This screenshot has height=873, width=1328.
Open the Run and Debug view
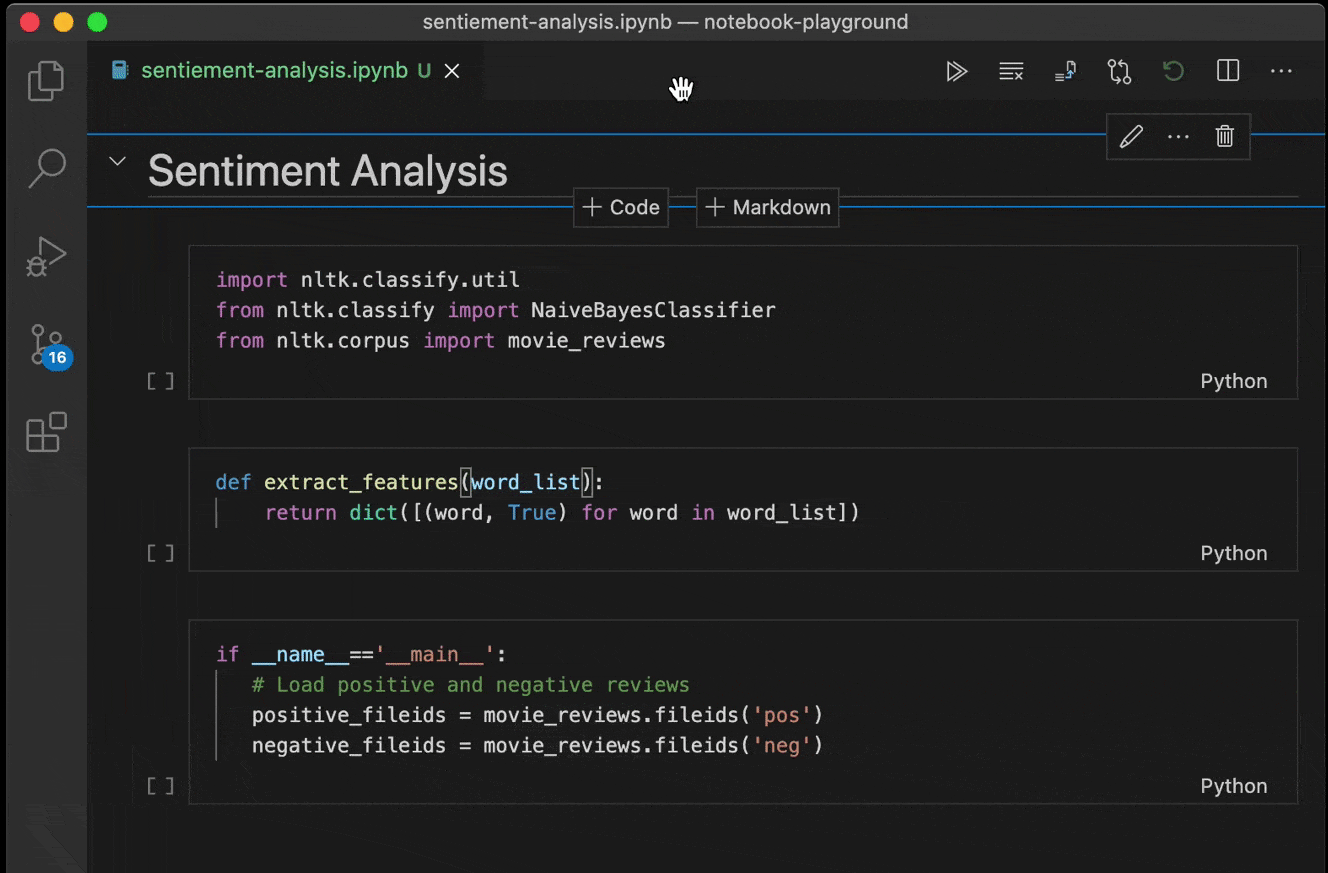[x=46, y=257]
